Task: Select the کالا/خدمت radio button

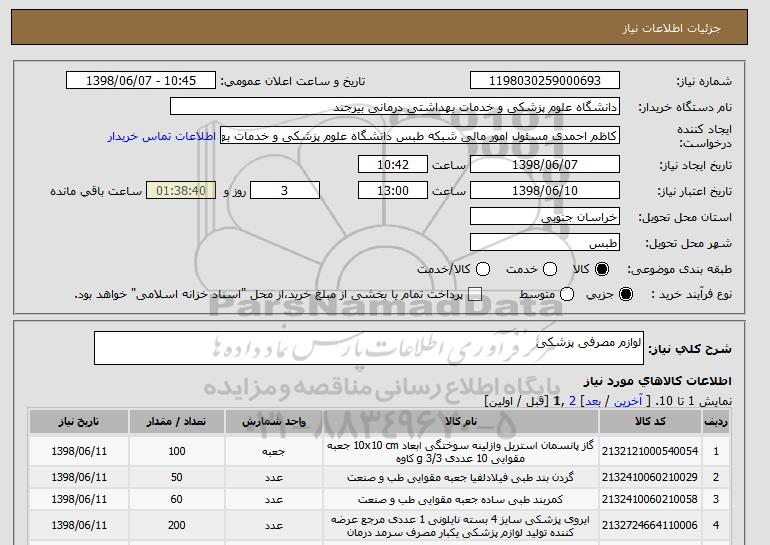Action: tap(483, 269)
